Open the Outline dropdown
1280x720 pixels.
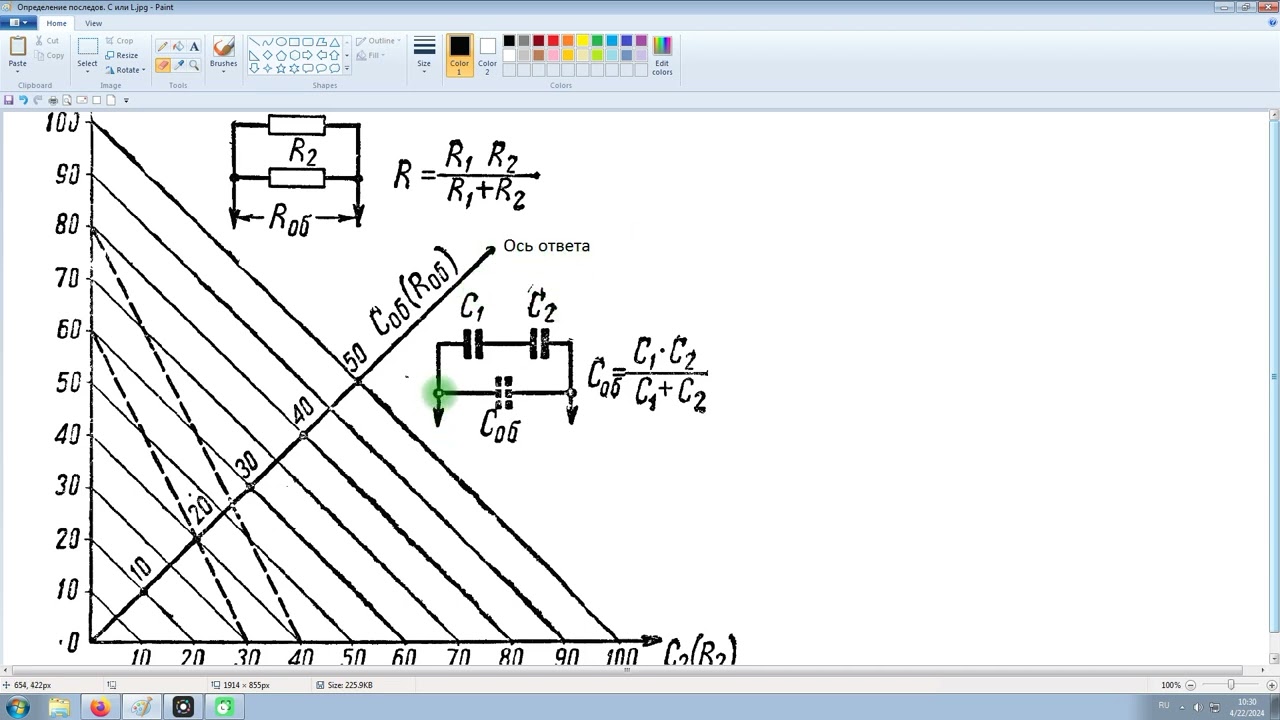378,41
